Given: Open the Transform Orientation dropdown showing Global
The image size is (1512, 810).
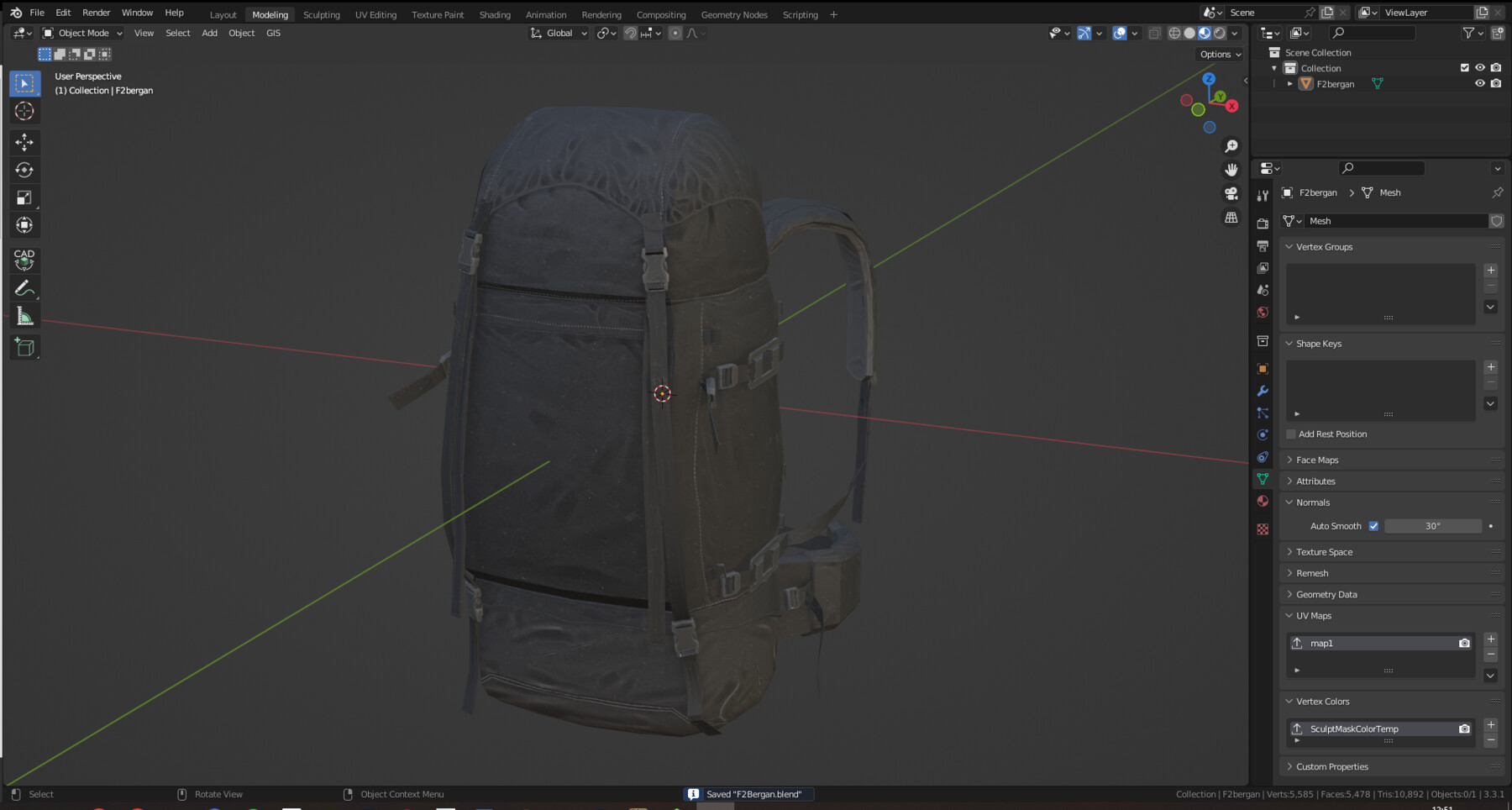Looking at the screenshot, I should pos(558,33).
